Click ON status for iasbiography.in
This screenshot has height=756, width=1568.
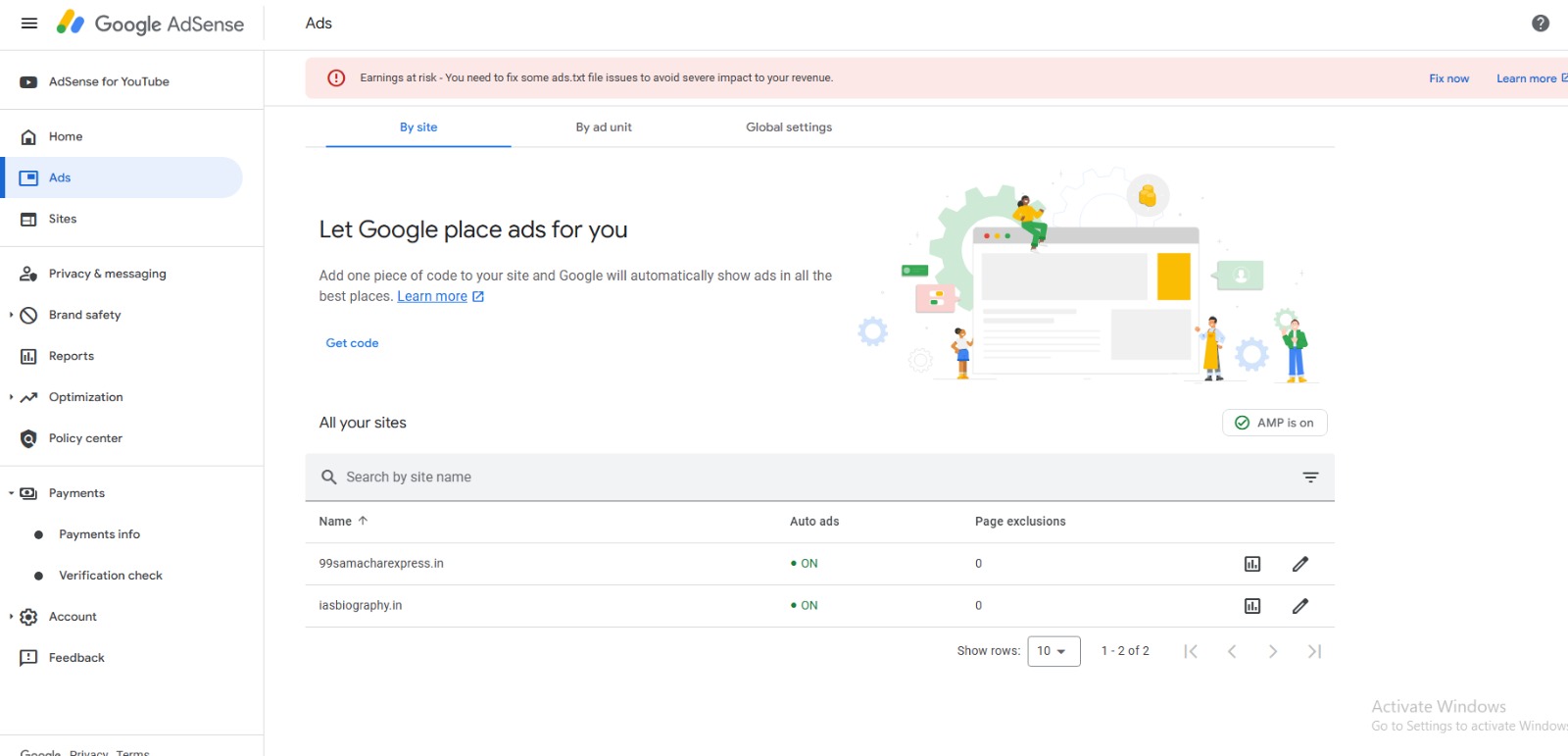coord(805,606)
